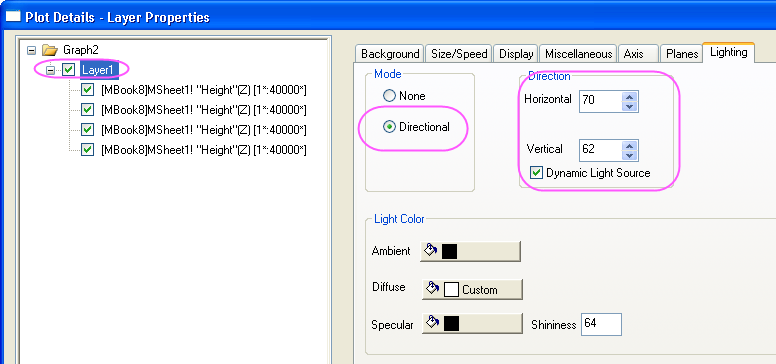This screenshot has width=776, height=364.
Task: Switch to the Size/Speed tab
Action: point(459,54)
